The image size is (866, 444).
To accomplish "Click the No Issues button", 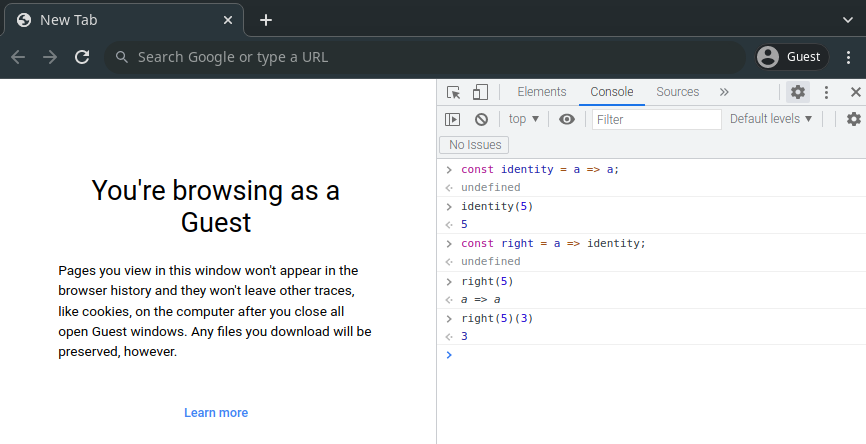I will tap(474, 145).
